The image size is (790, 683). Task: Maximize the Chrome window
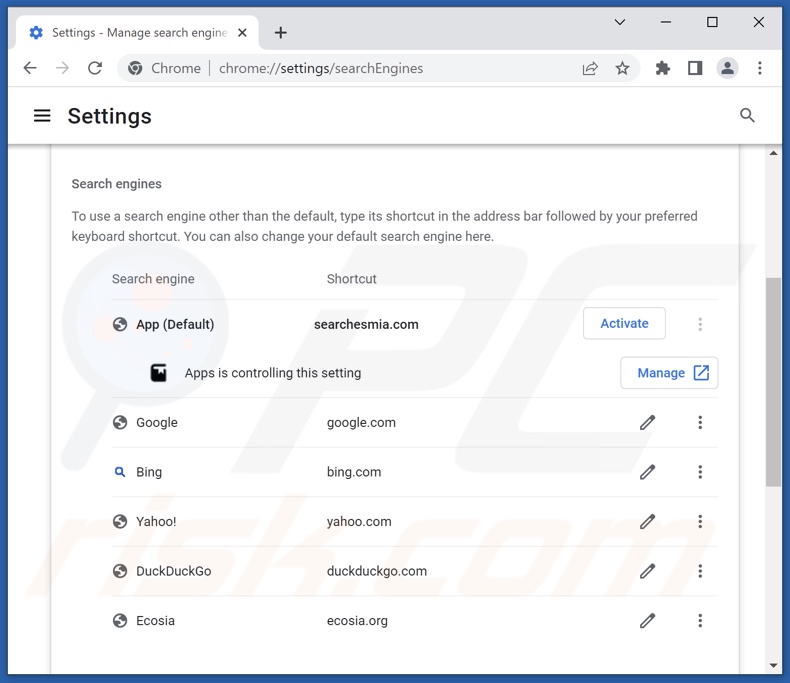coord(712,22)
